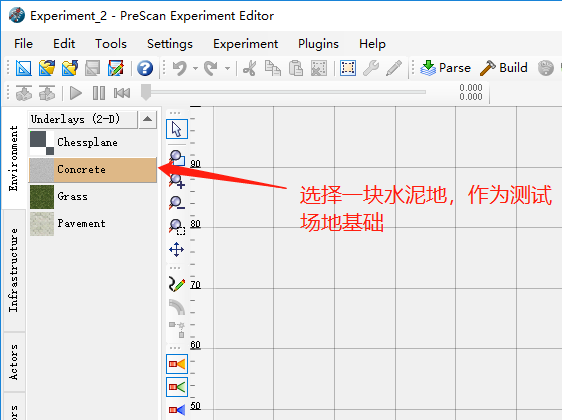The image size is (562, 420).
Task: Click the Pause simulation button
Action: coord(99,93)
